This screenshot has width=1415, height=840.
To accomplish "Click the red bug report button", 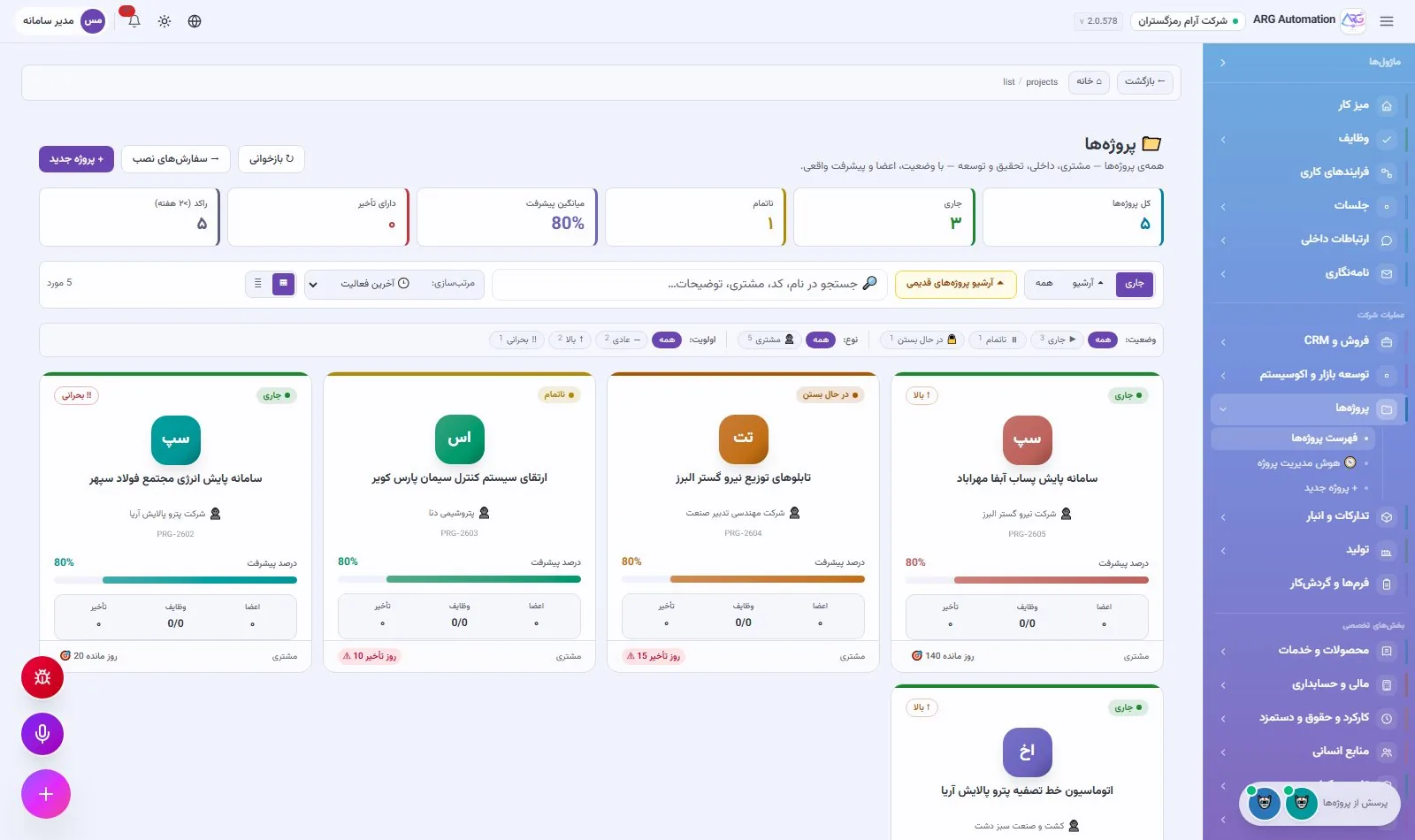I will point(42,677).
